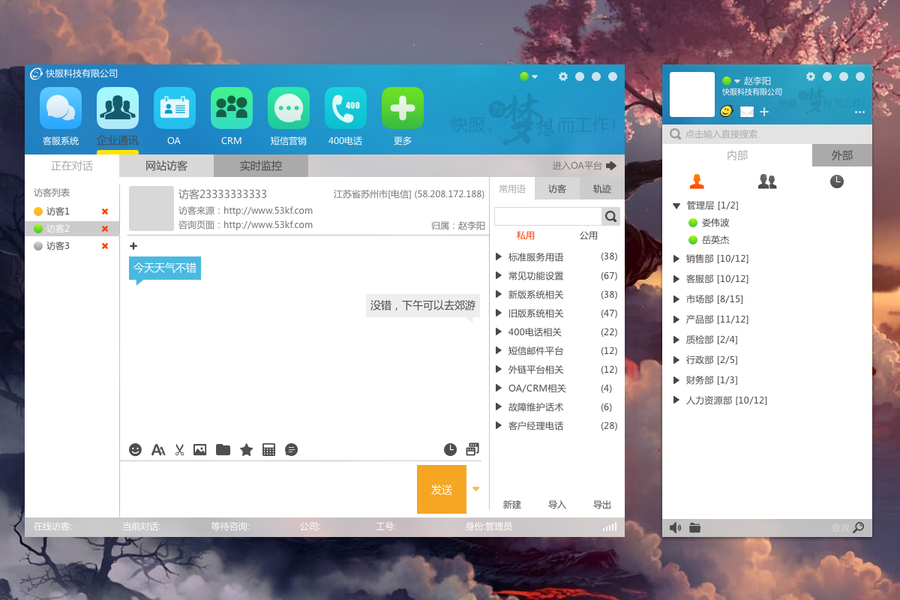The width and height of the screenshot is (900, 600).
Task: Open settings gear in contacts window
Action: (x=810, y=76)
